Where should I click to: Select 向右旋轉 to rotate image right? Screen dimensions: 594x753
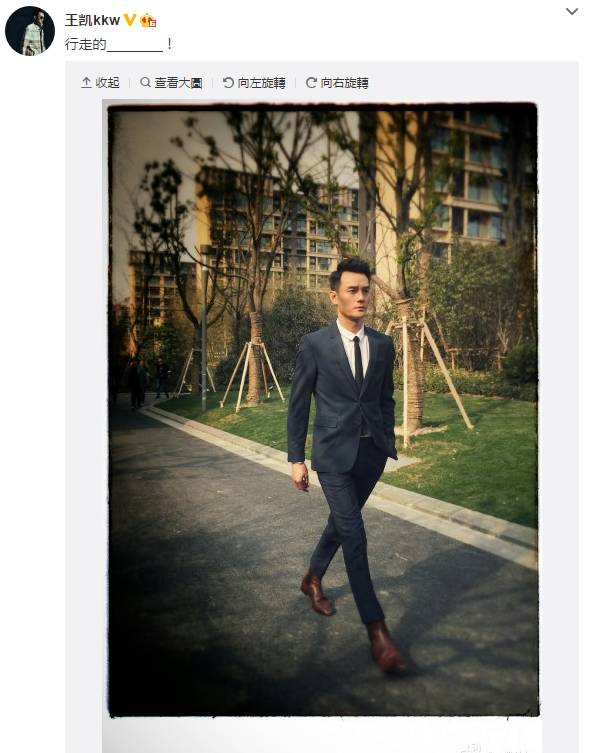coord(344,83)
